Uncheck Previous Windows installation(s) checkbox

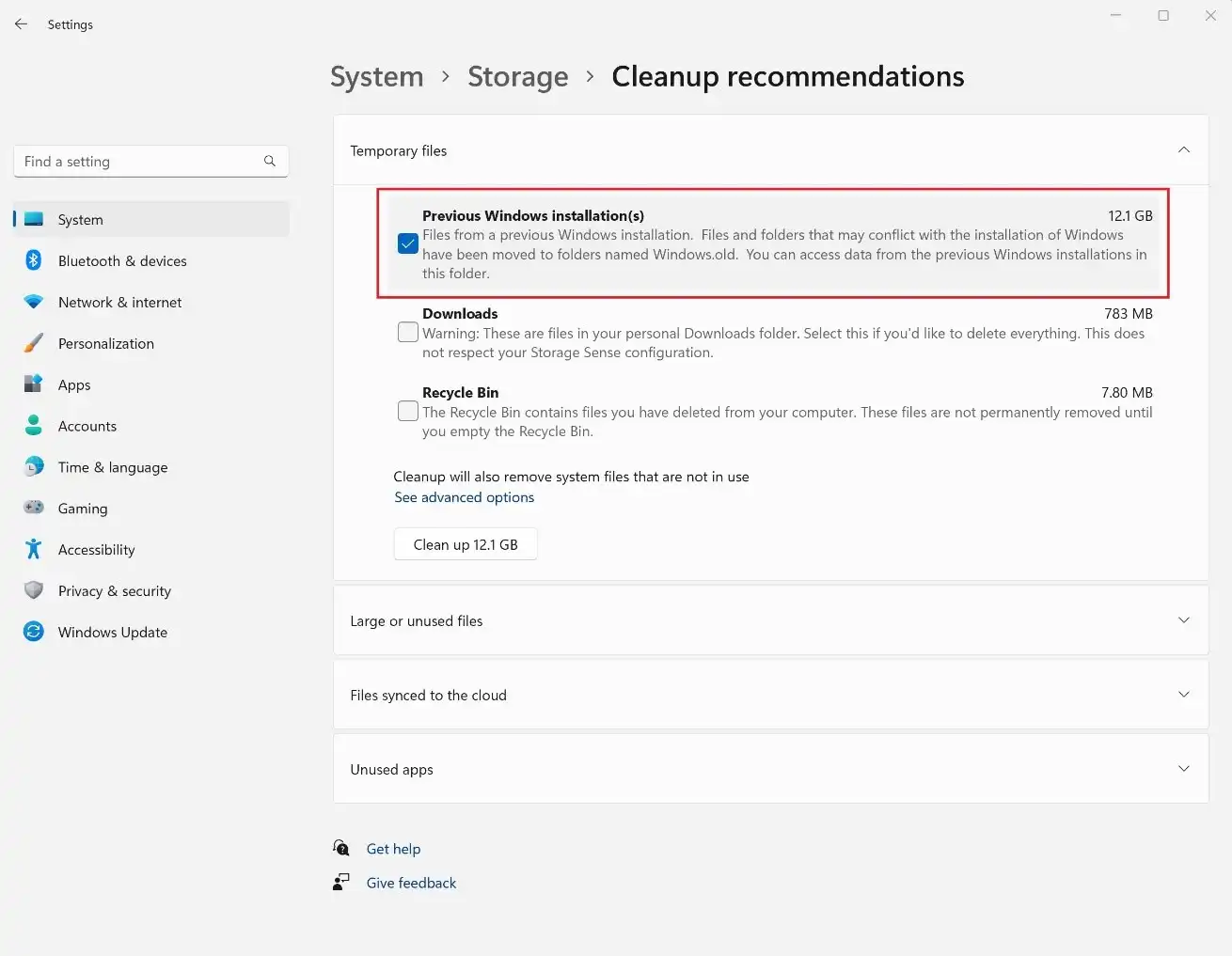[x=408, y=243]
